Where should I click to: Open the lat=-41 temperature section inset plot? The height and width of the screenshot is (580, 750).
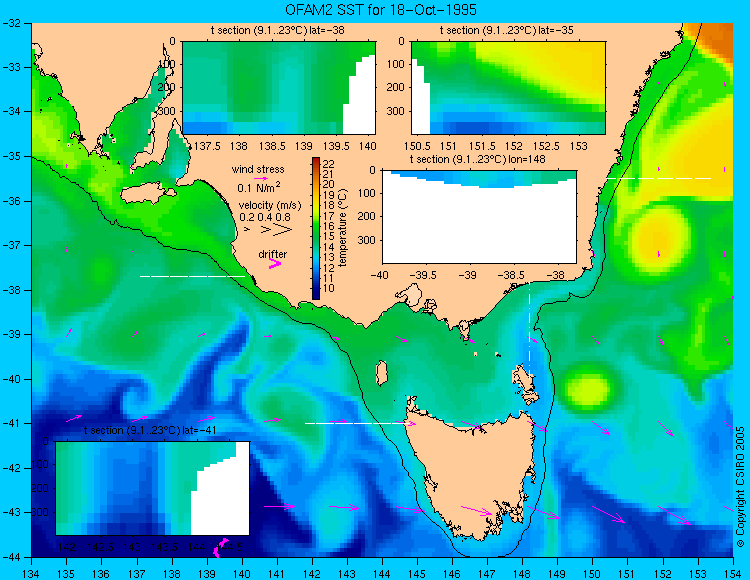click(x=153, y=488)
